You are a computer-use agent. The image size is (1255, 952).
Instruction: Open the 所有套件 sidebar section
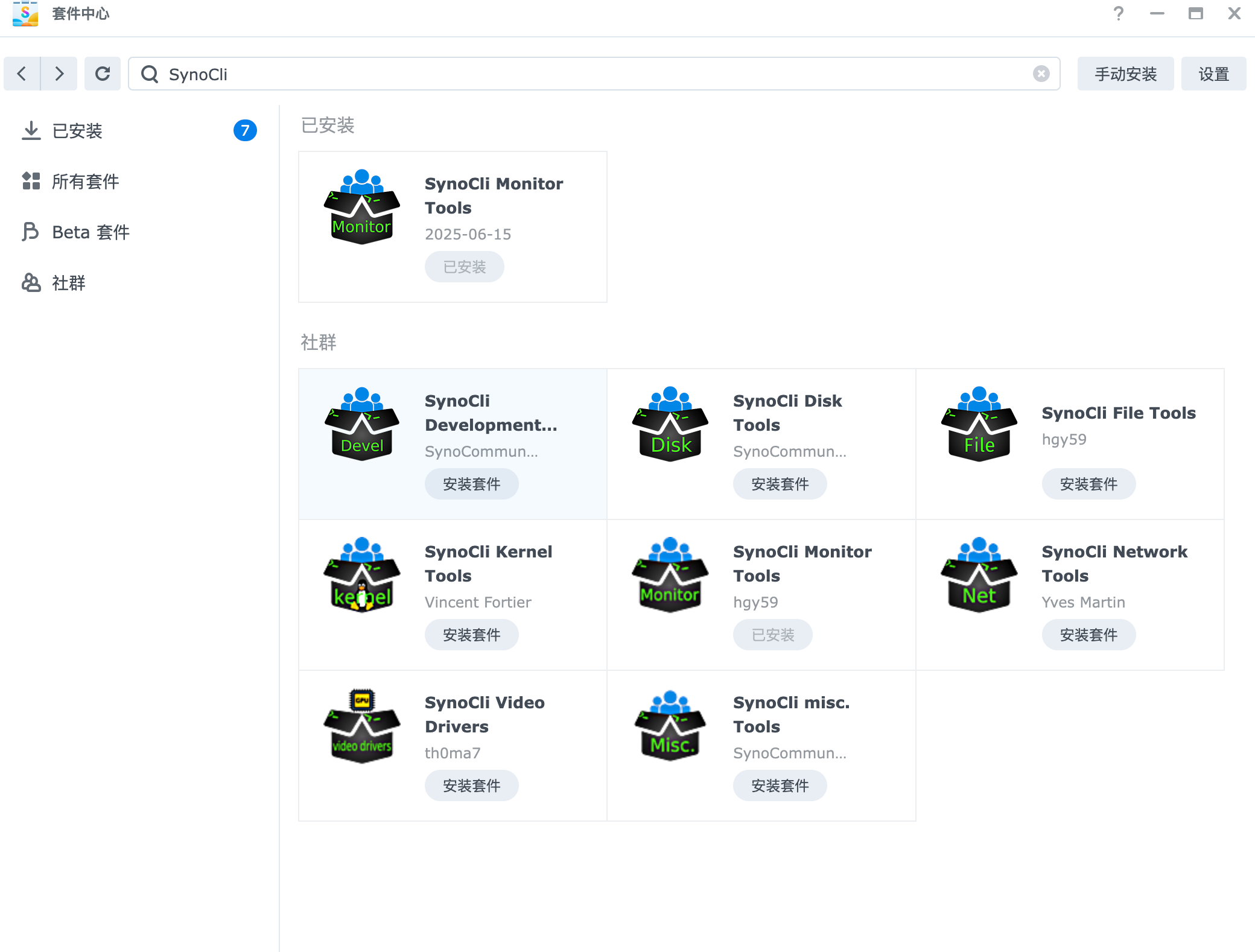click(x=85, y=181)
